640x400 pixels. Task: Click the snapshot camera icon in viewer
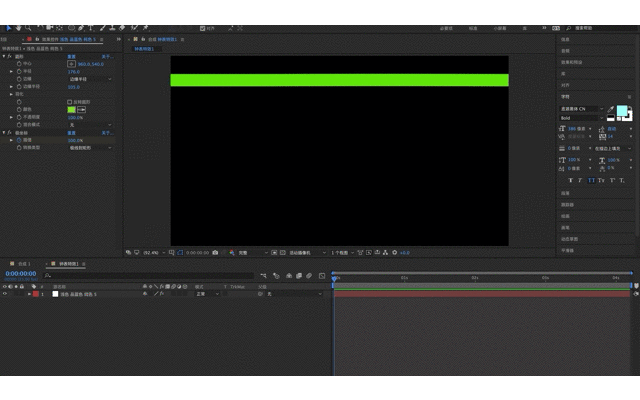click(215, 253)
